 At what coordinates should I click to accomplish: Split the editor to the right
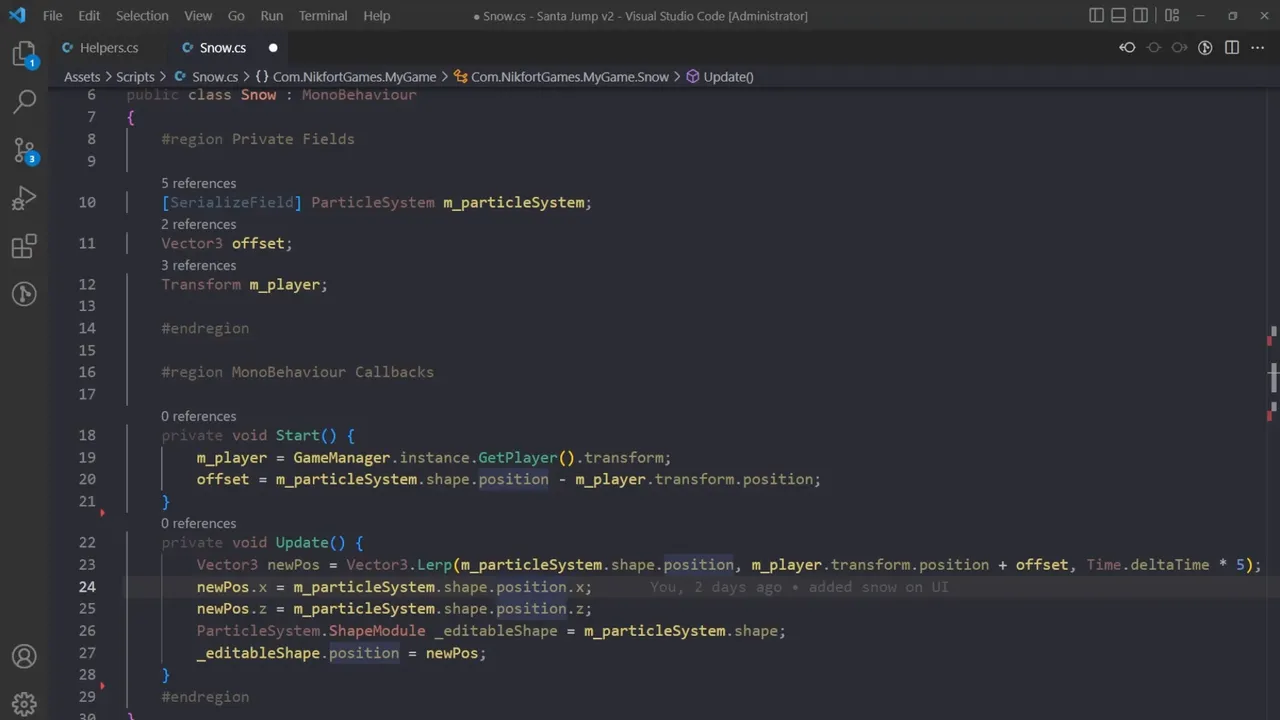pyautogui.click(x=1232, y=48)
